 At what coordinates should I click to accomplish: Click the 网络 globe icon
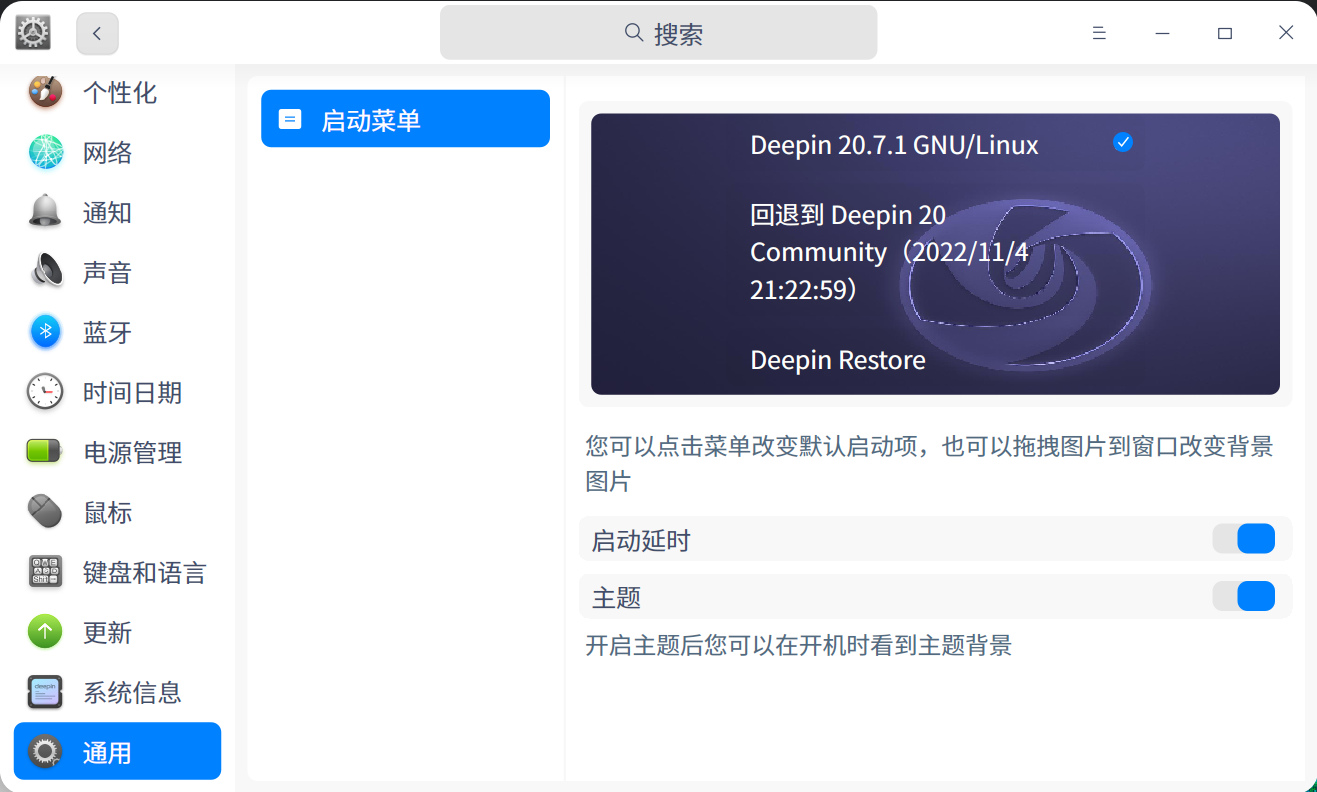[x=45, y=152]
